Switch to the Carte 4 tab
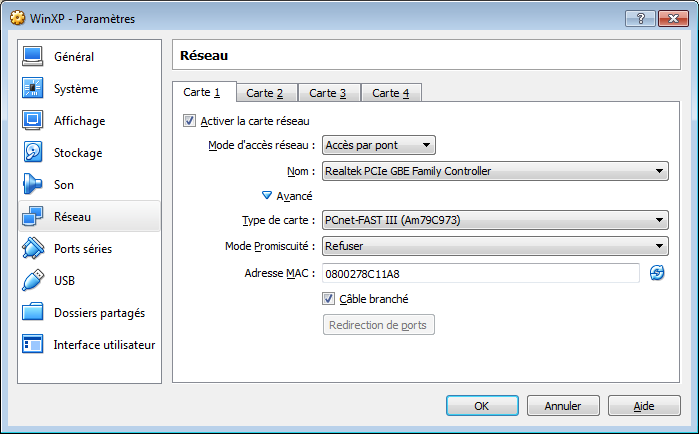699x434 pixels. coord(391,93)
